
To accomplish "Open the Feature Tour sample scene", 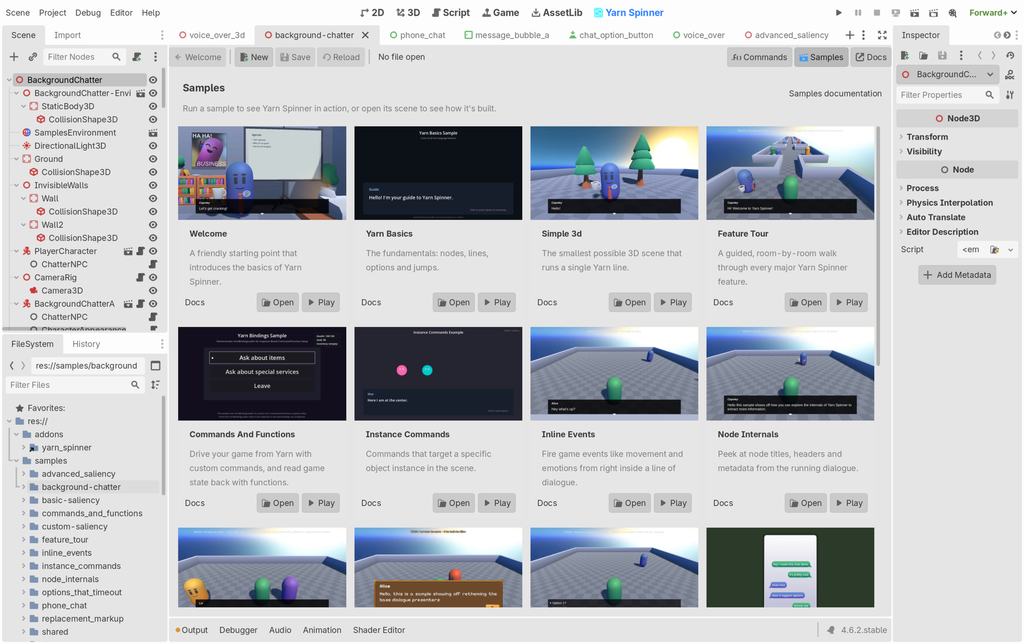I will [805, 302].
